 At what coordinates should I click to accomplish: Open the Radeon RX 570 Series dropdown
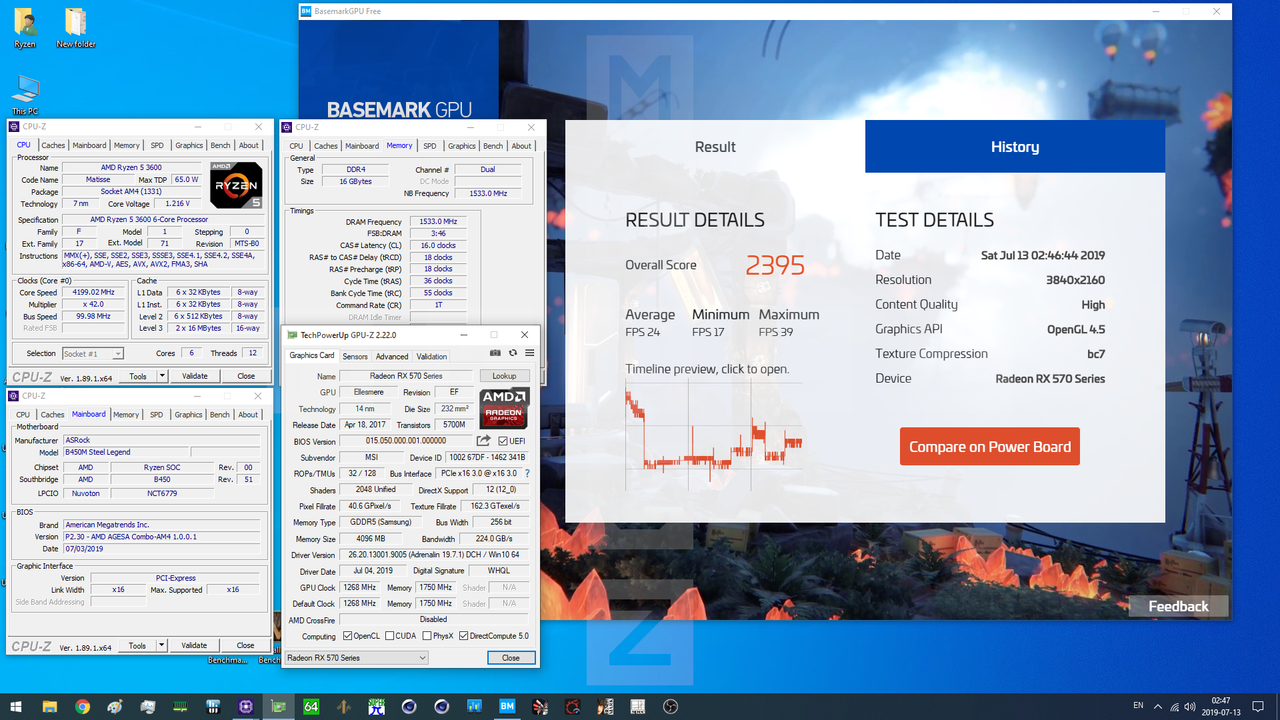point(356,658)
